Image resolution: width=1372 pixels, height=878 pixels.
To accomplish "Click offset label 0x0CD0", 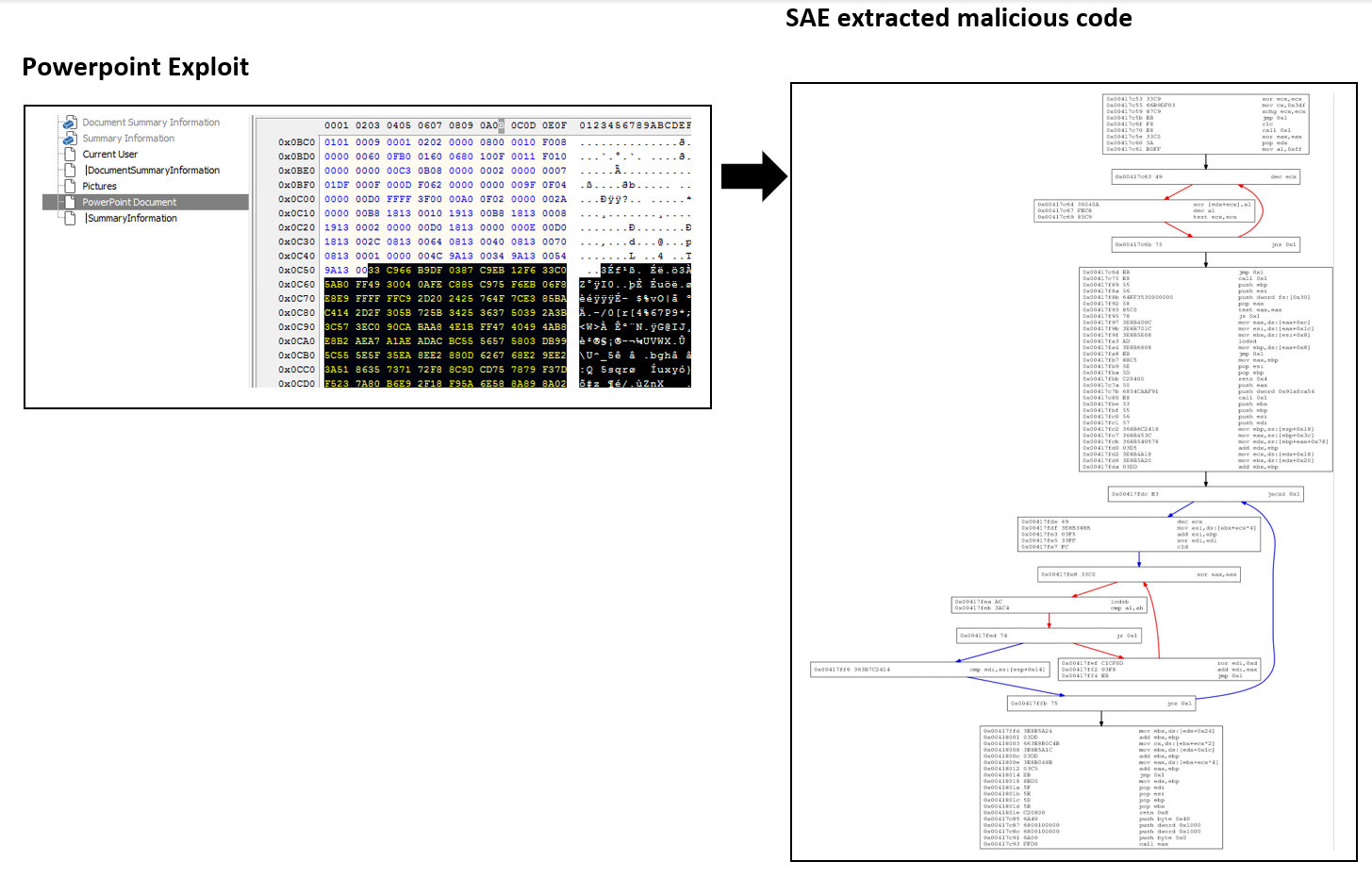I will tap(296, 384).
